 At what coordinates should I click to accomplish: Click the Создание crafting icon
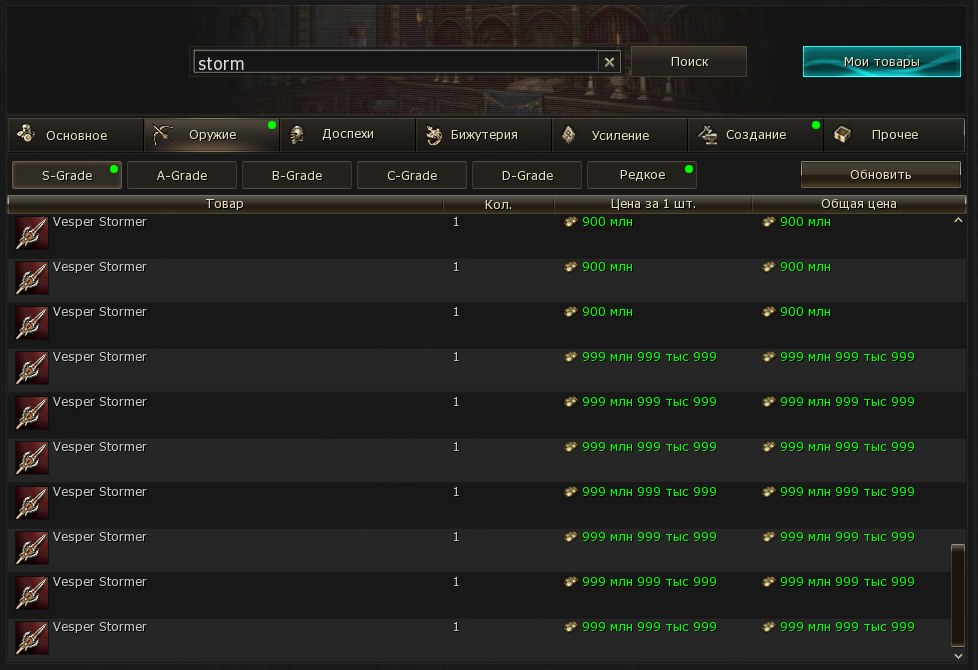click(x=707, y=134)
